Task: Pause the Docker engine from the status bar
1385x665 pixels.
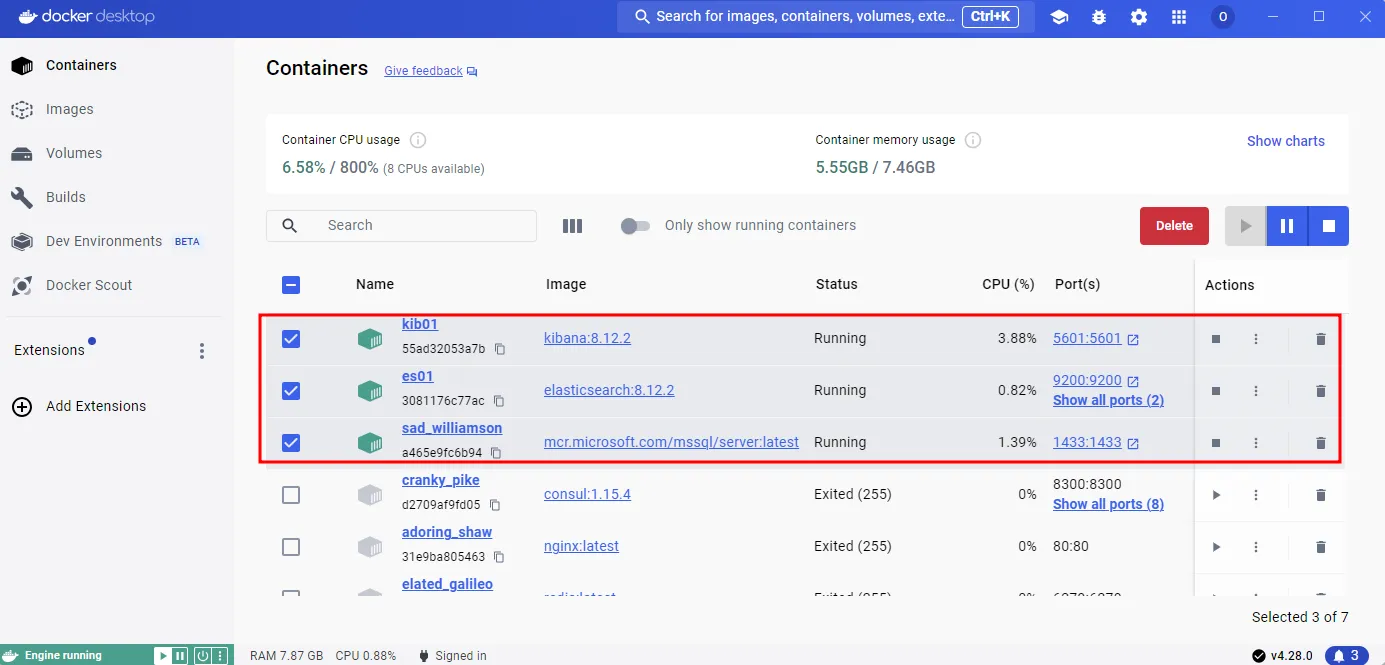Action: coord(180,656)
